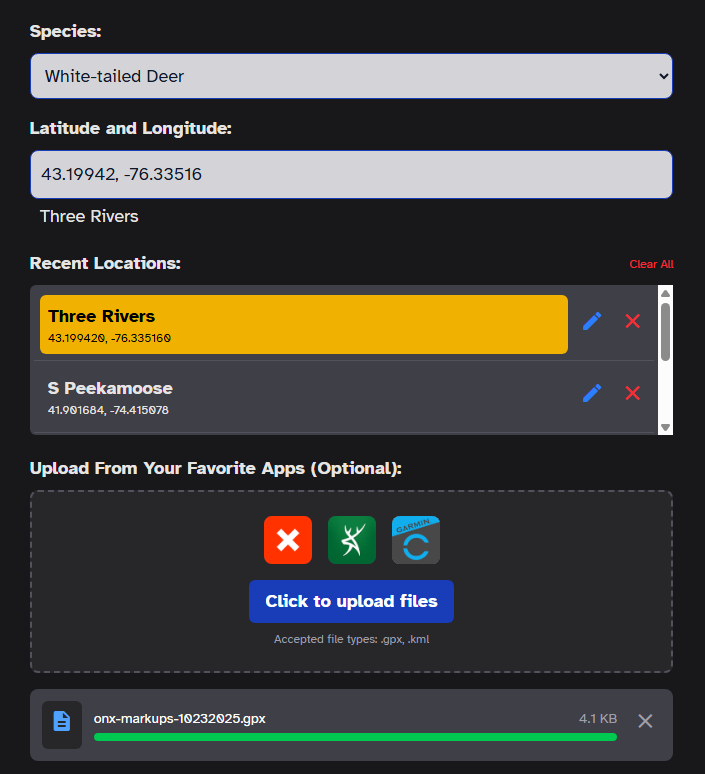Select the Three Rivers recent location
Image resolution: width=705 pixels, height=774 pixels.
(x=303, y=324)
